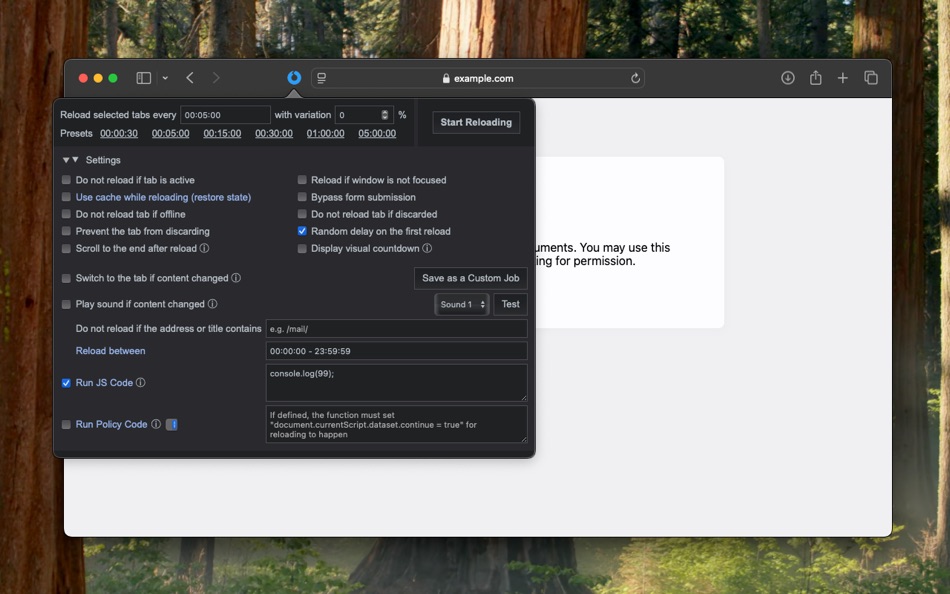The height and width of the screenshot is (594, 950).
Task: Show info for Play sound option
Action: [x=212, y=304]
